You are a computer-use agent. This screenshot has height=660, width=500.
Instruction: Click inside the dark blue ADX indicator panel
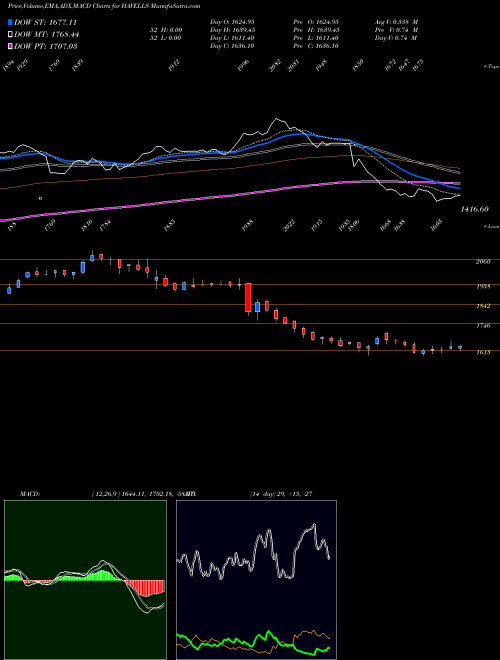[x=256, y=580]
